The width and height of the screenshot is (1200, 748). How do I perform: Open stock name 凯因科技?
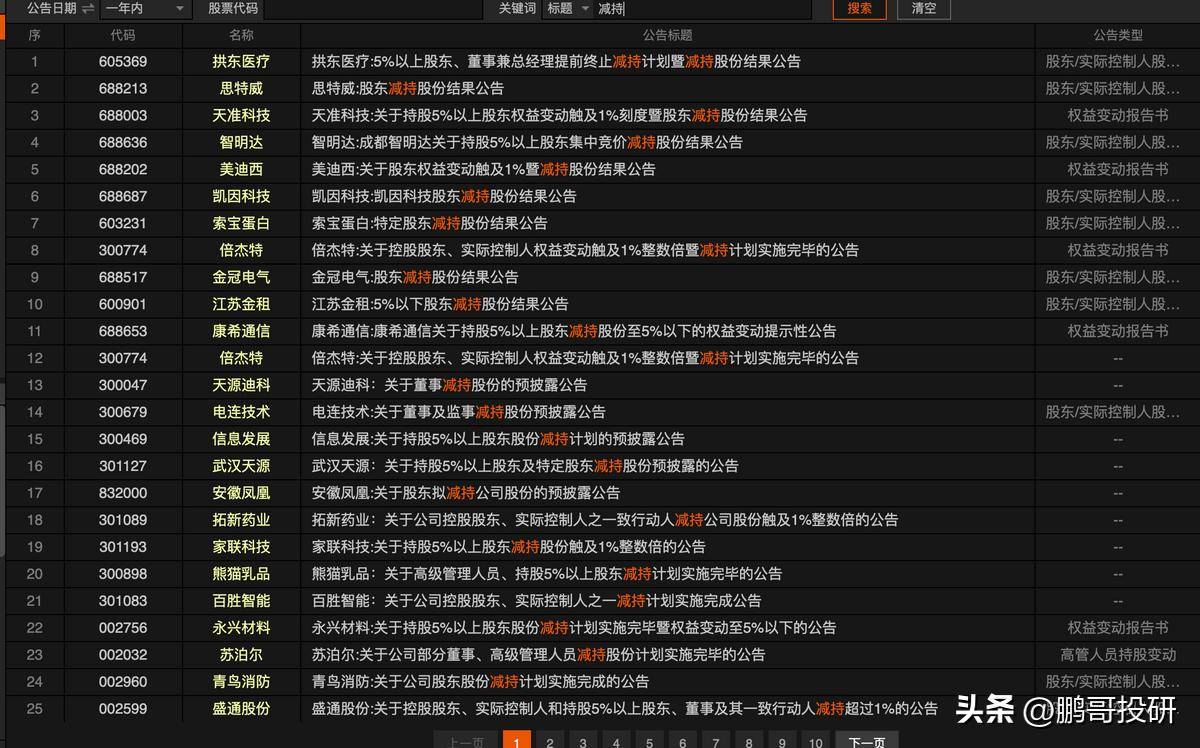click(x=241, y=197)
